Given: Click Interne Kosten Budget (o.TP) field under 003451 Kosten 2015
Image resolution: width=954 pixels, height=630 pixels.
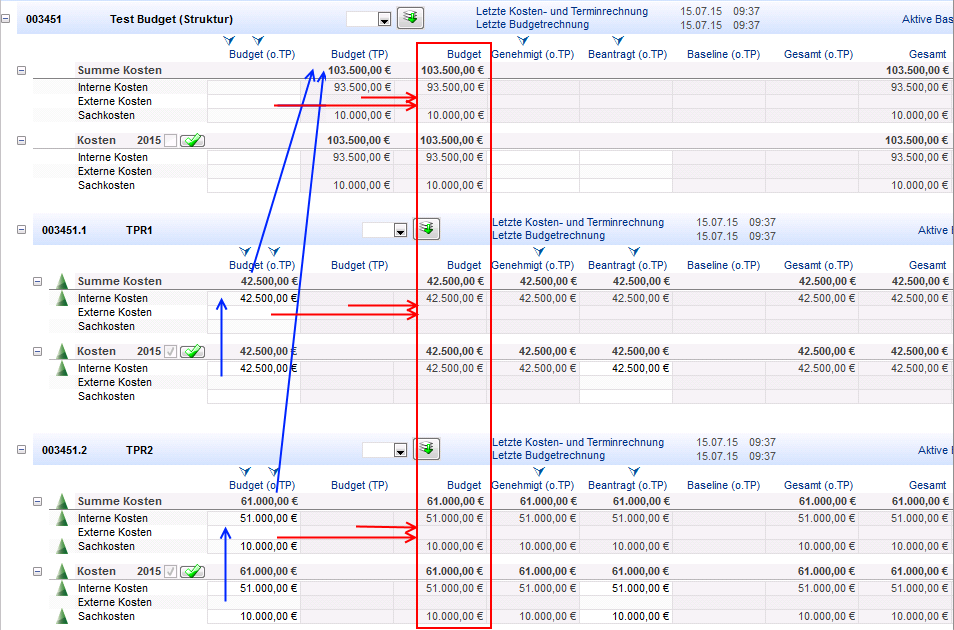Looking at the screenshot, I should 254,157.
